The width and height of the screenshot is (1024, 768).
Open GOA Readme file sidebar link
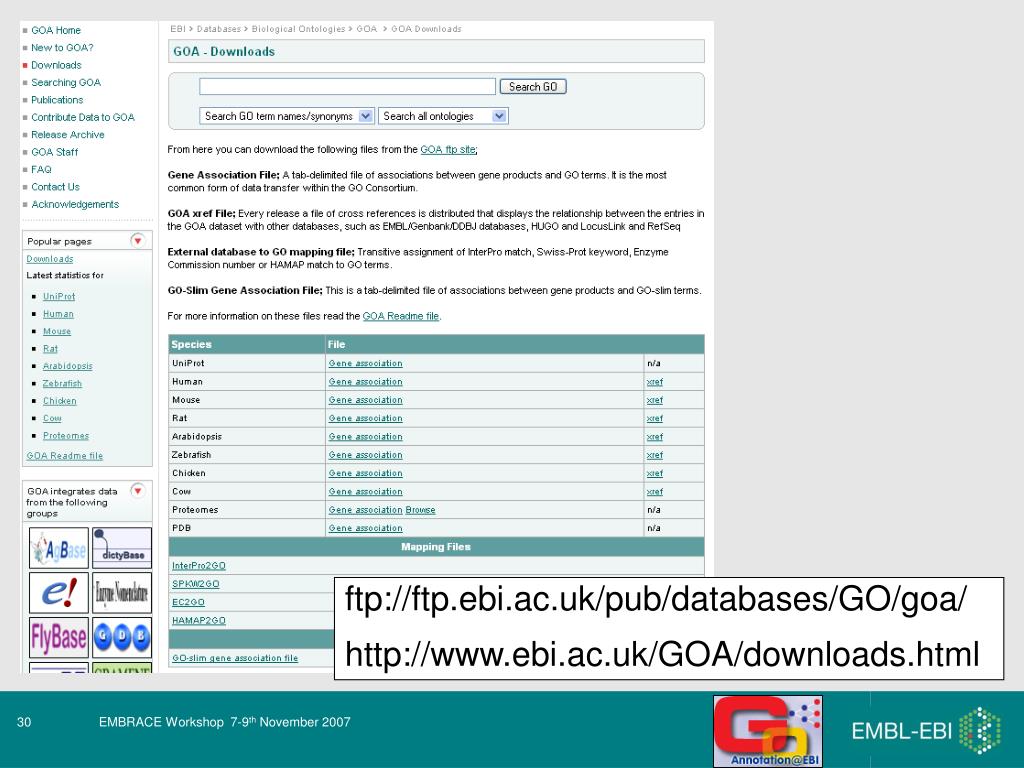tap(65, 456)
